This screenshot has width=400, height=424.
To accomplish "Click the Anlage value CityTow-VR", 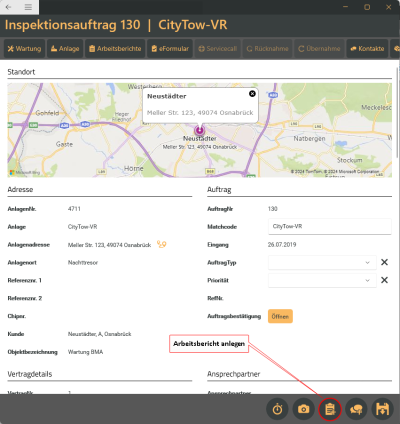I will 83,227.
